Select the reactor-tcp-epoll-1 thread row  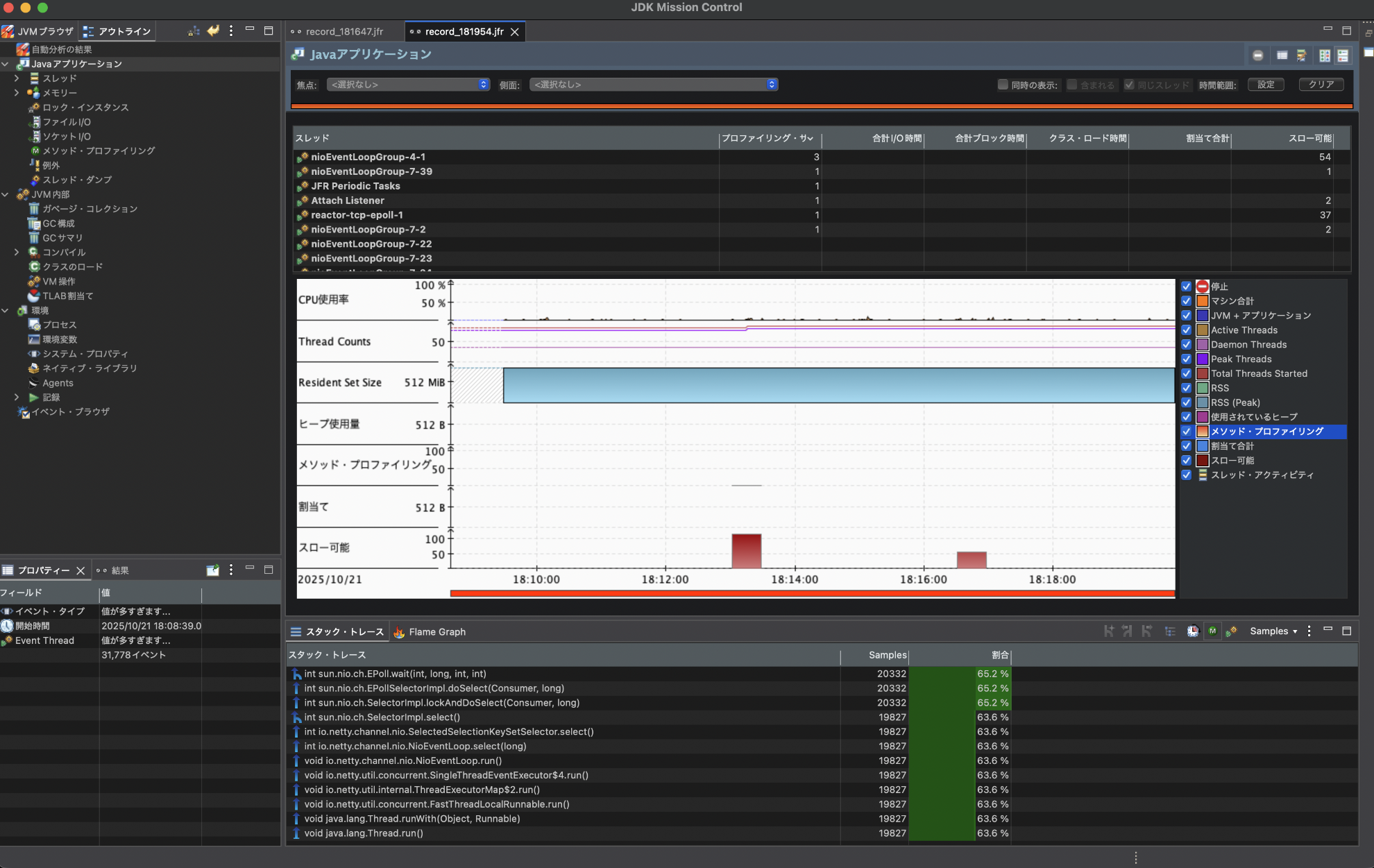pos(357,215)
